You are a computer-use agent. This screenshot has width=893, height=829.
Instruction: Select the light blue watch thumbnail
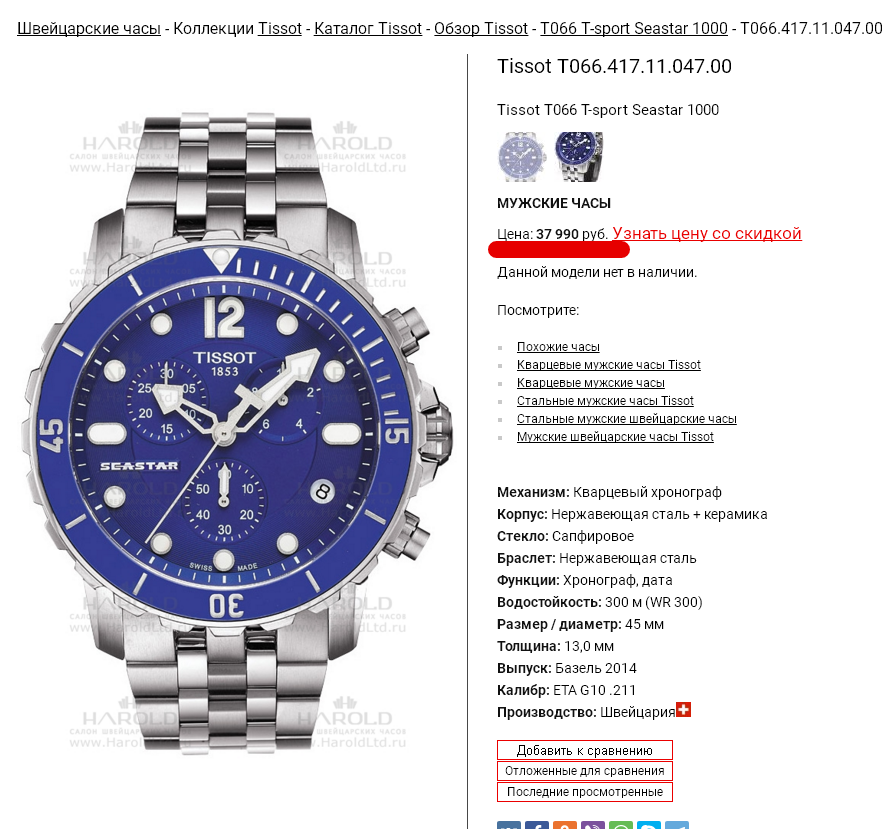click(522, 157)
